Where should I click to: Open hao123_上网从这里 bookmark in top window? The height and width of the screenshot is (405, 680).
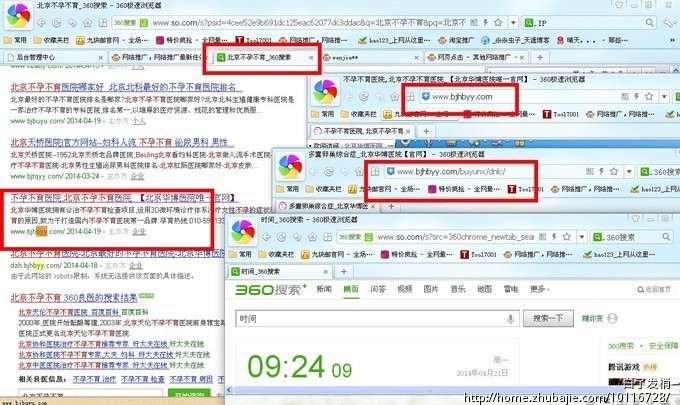click(x=394, y=40)
